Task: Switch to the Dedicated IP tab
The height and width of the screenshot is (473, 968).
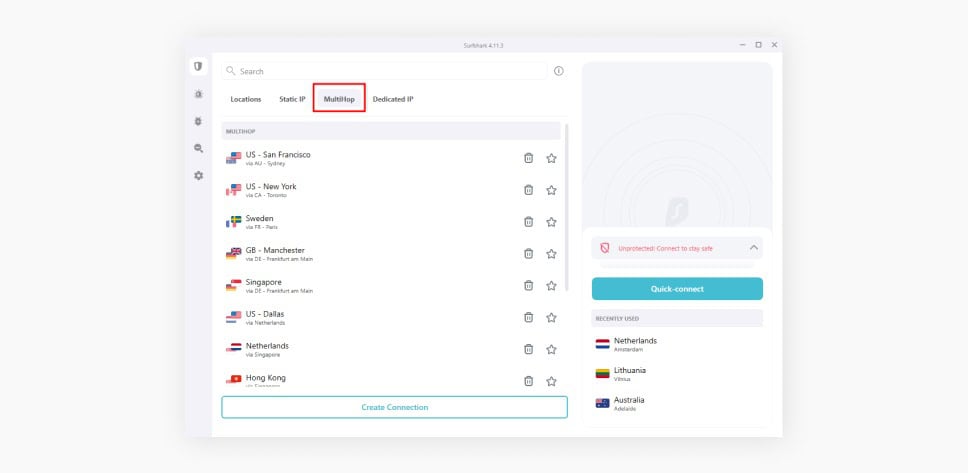Action: pyautogui.click(x=393, y=99)
